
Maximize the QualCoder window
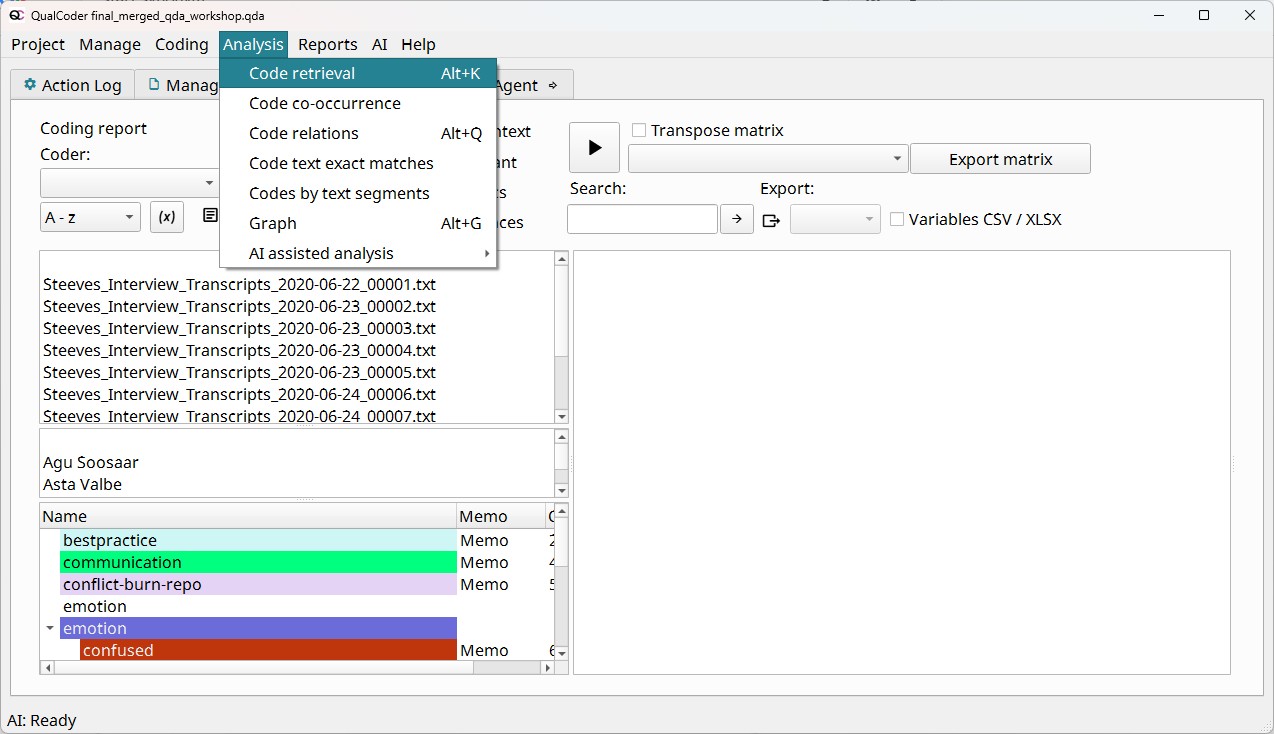tap(1204, 15)
